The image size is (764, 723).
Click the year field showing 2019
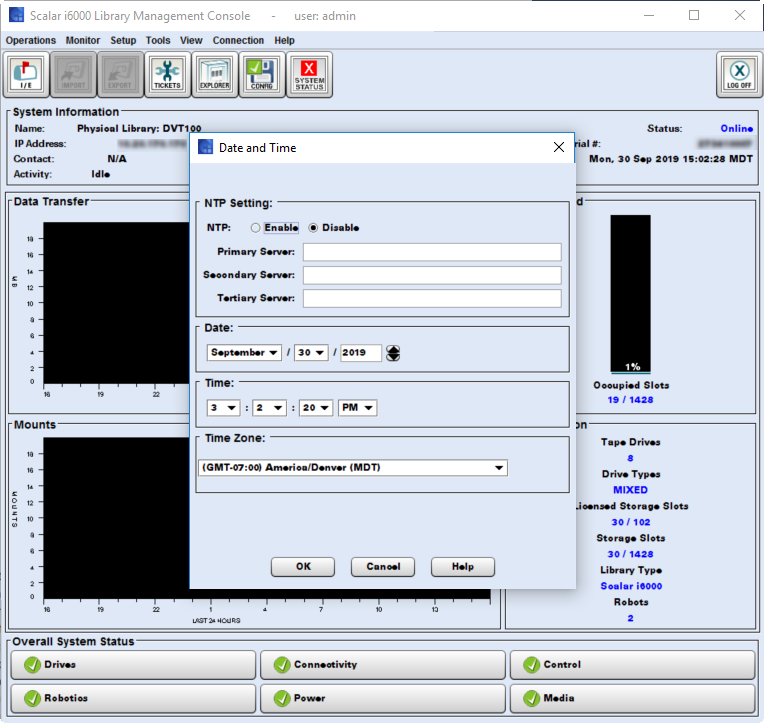click(x=361, y=352)
